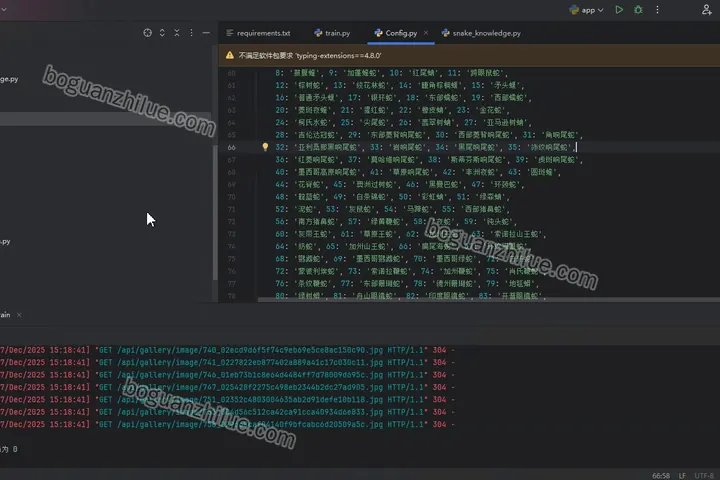The height and width of the screenshot is (480, 720).
Task: Open the app run configuration dropdown
Action: coord(586,10)
